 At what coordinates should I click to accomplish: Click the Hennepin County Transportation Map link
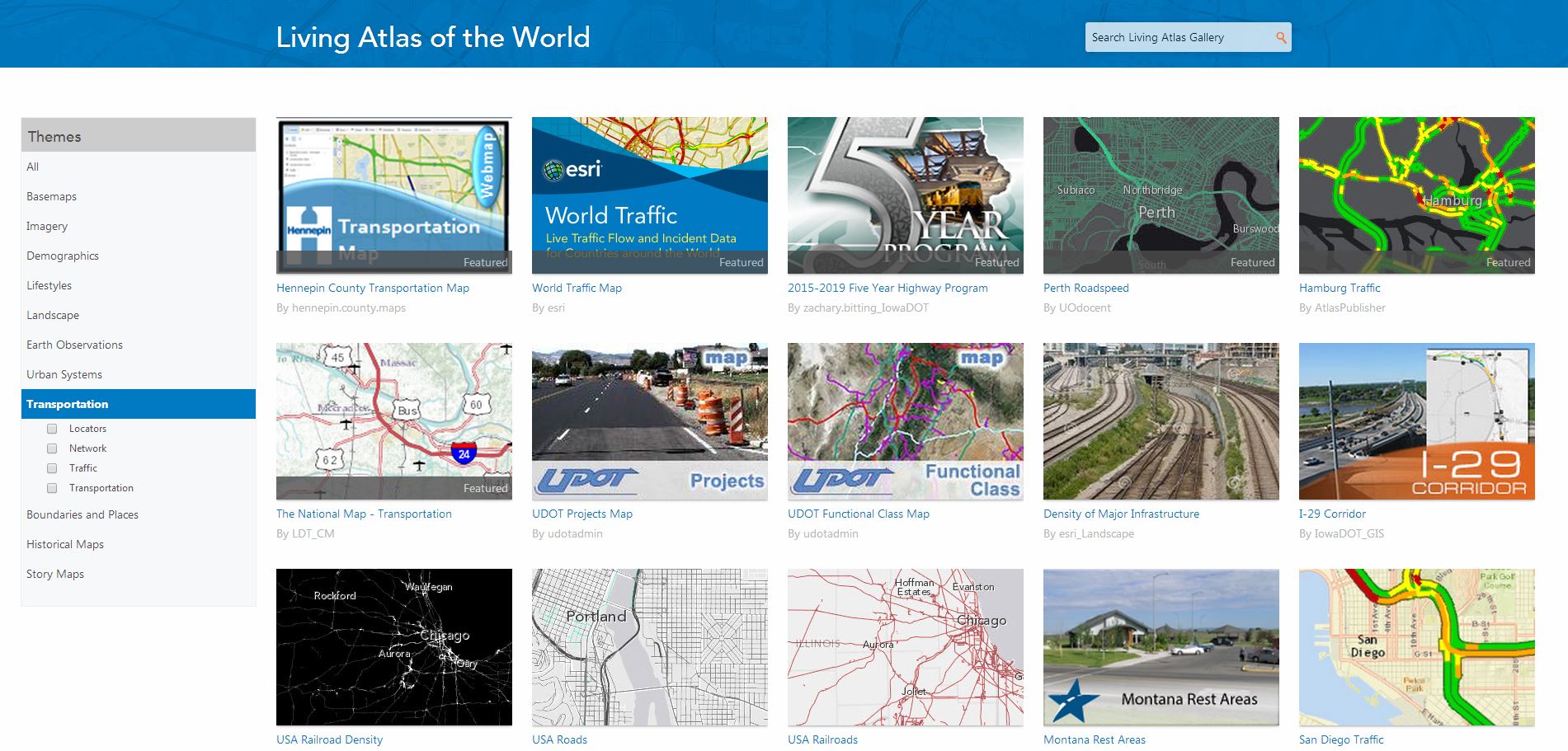(x=373, y=288)
